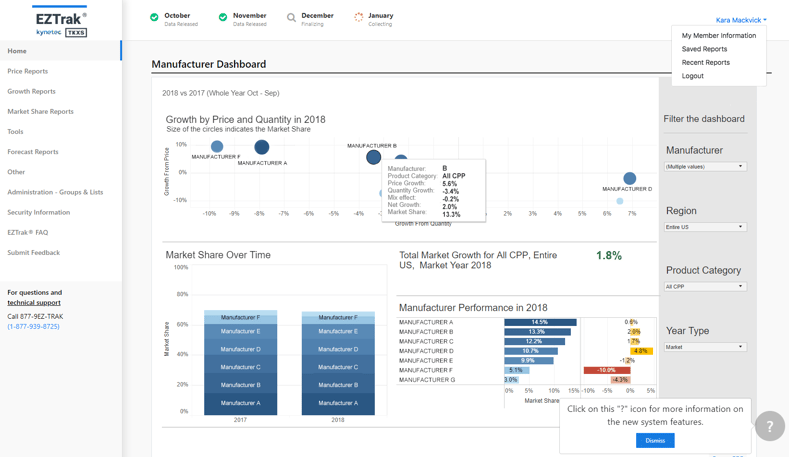
Task: Select Manufacturer A segment in 2017 bar
Action: 241,403
